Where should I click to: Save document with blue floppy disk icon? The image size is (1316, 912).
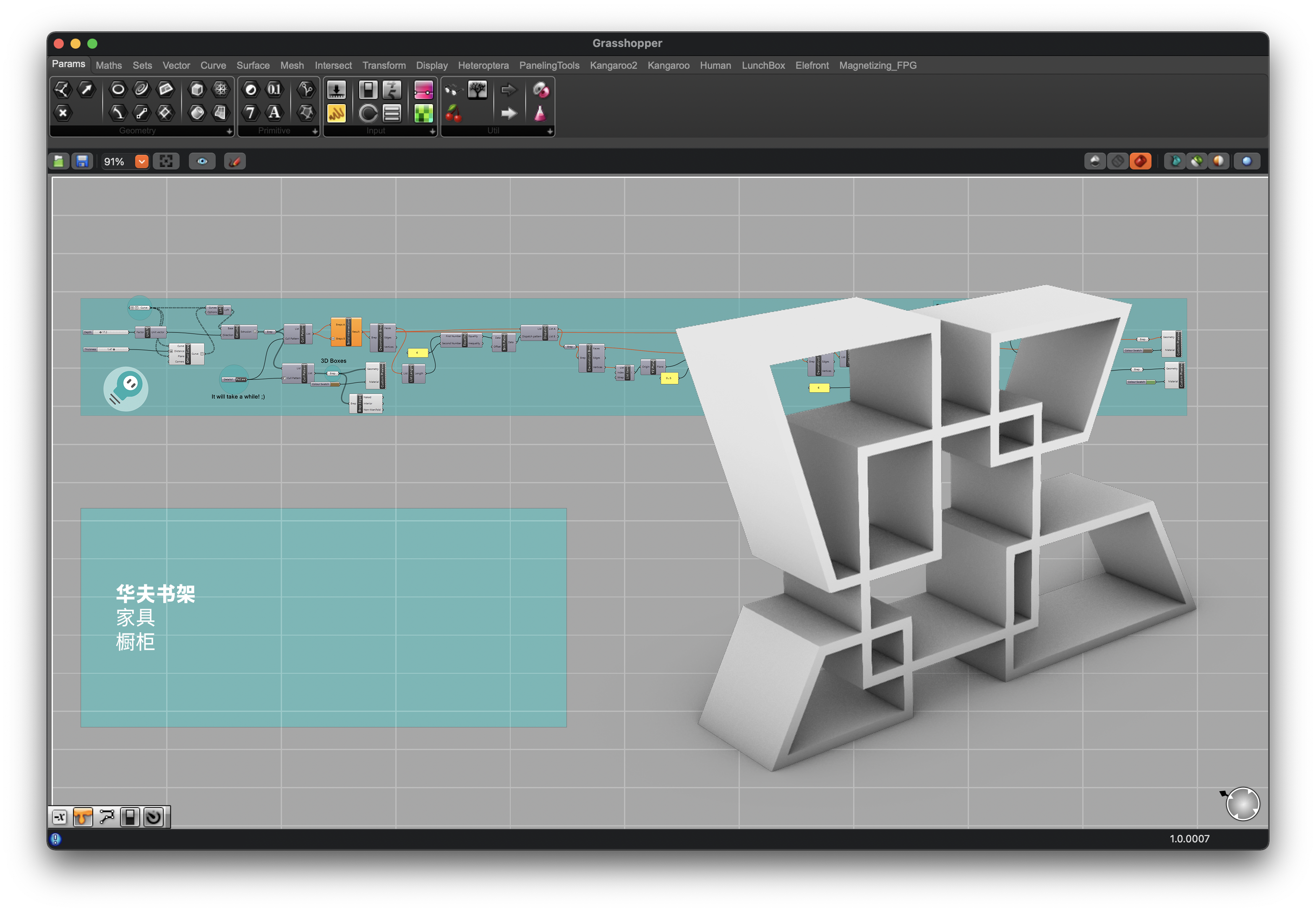[82, 162]
